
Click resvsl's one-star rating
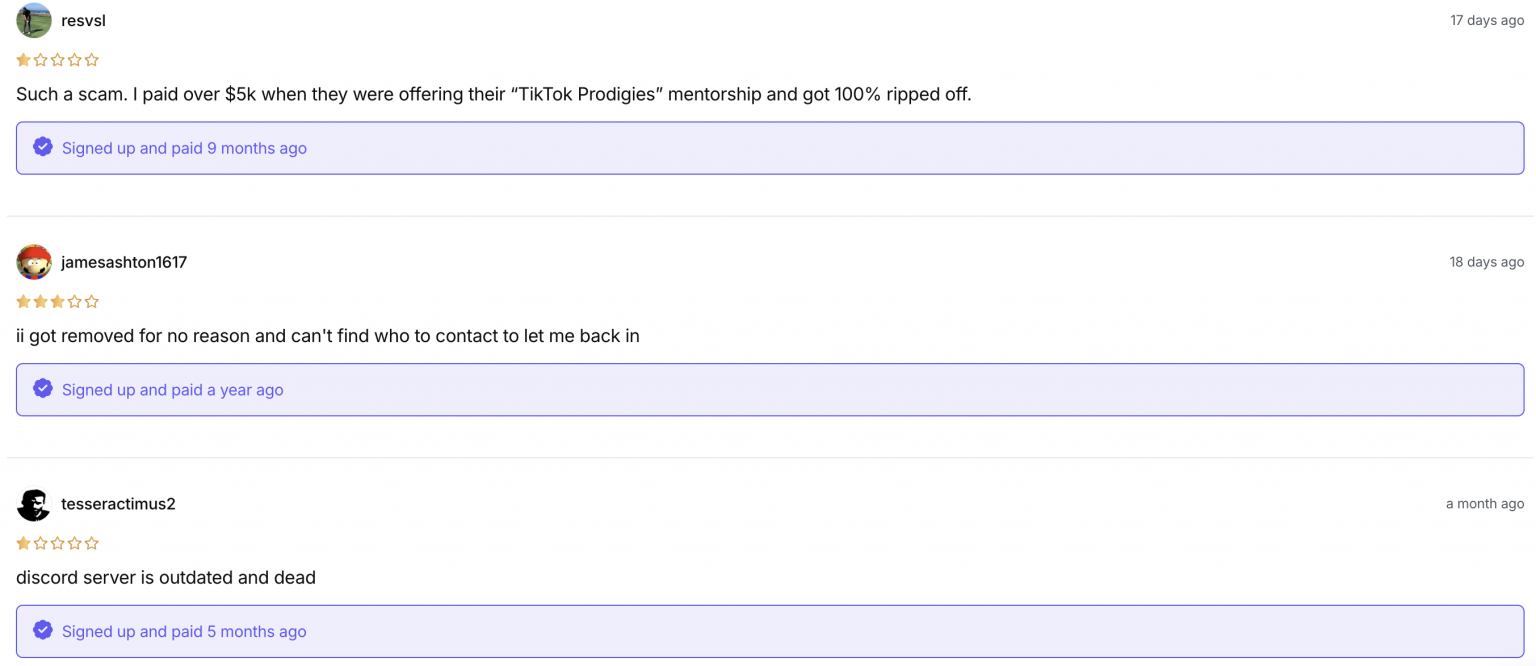(57, 60)
